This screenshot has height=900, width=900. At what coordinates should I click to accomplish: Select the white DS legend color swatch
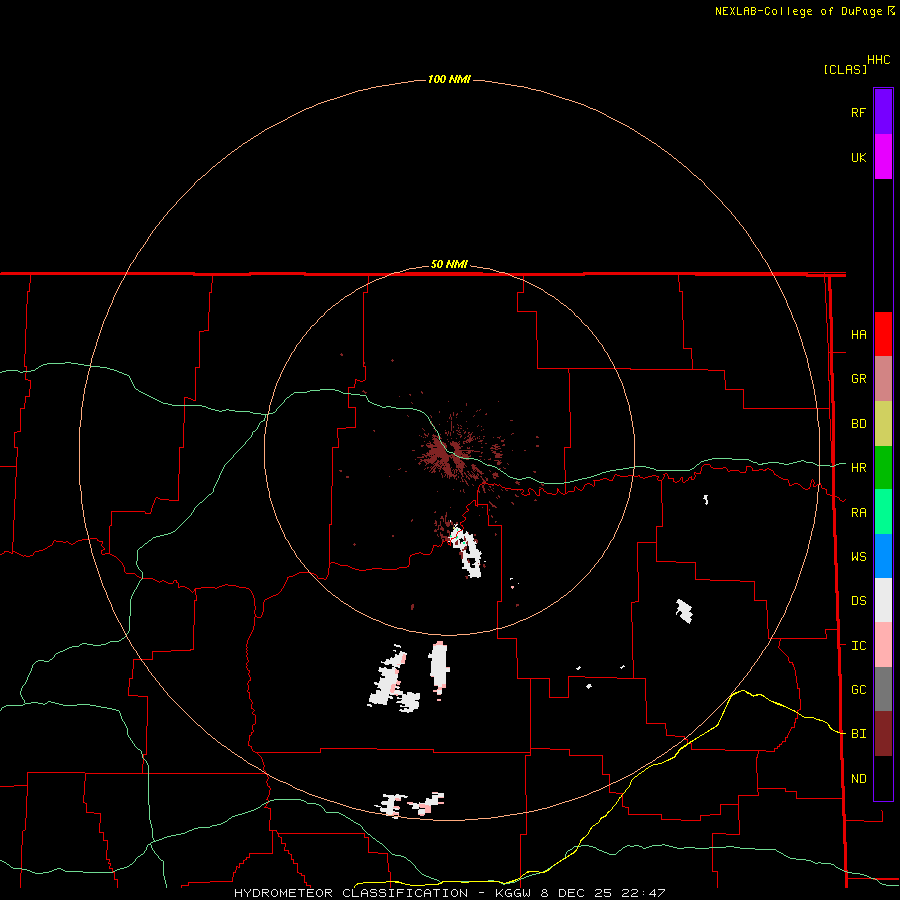[883, 600]
